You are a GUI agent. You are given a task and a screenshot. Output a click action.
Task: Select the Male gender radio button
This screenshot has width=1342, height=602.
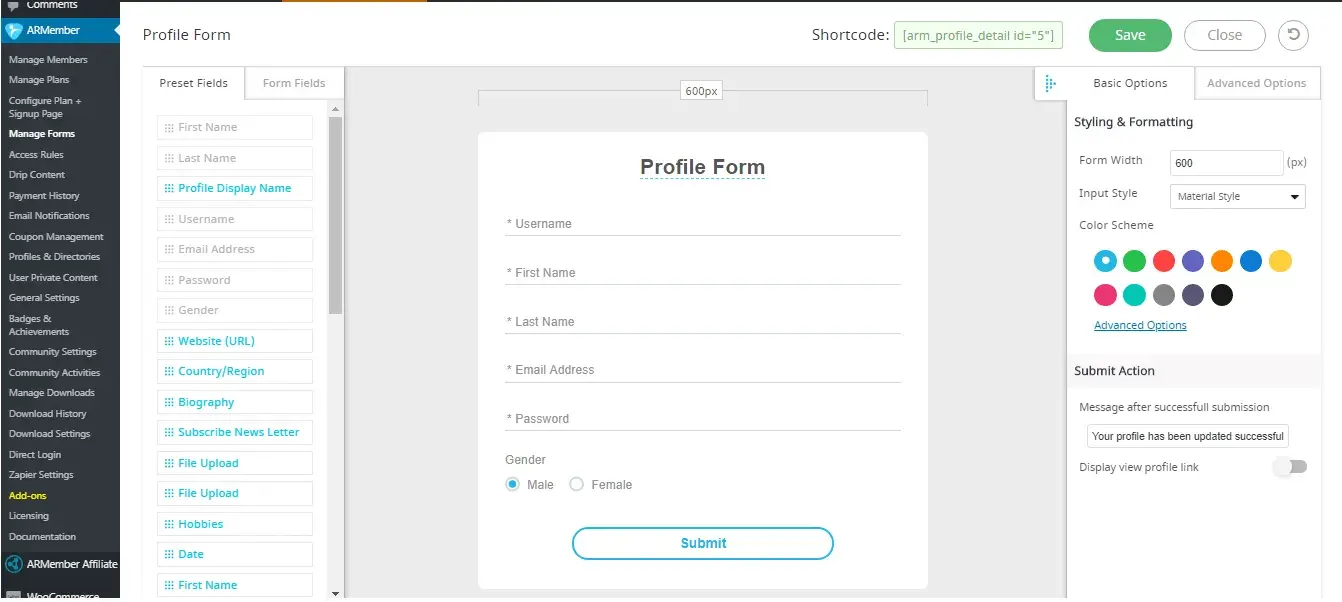[513, 485]
